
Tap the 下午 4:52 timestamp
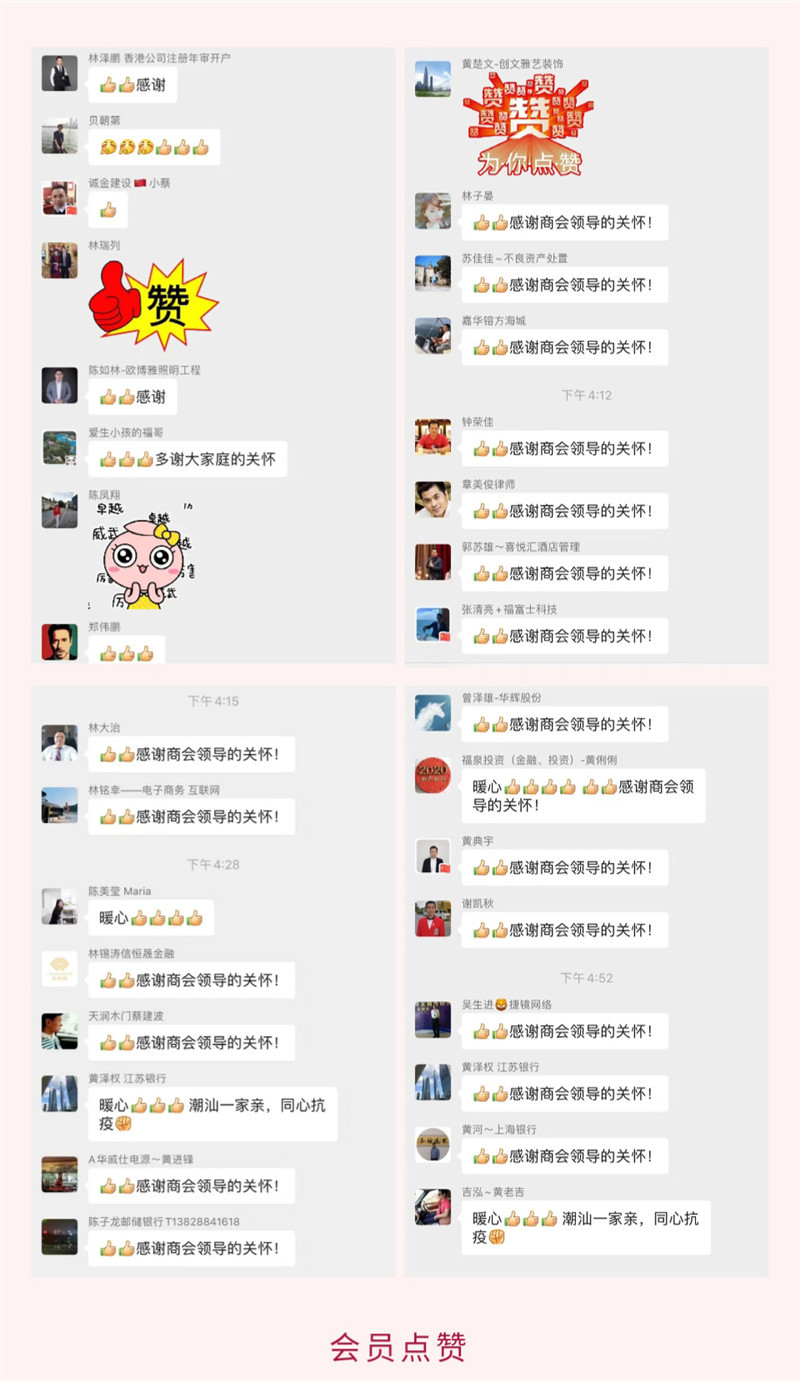pyautogui.click(x=586, y=977)
